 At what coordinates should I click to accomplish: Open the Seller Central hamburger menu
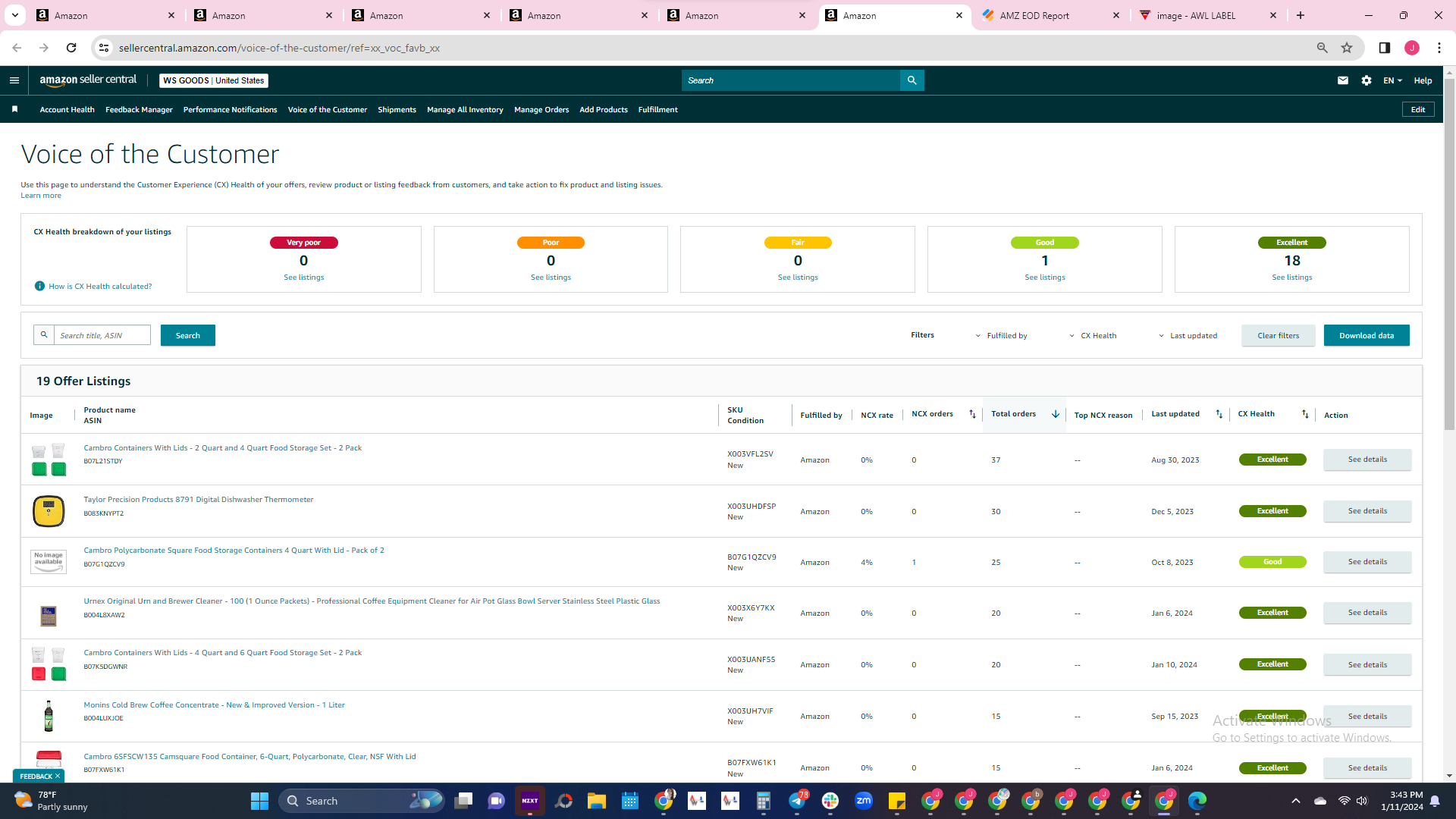pyautogui.click(x=14, y=80)
